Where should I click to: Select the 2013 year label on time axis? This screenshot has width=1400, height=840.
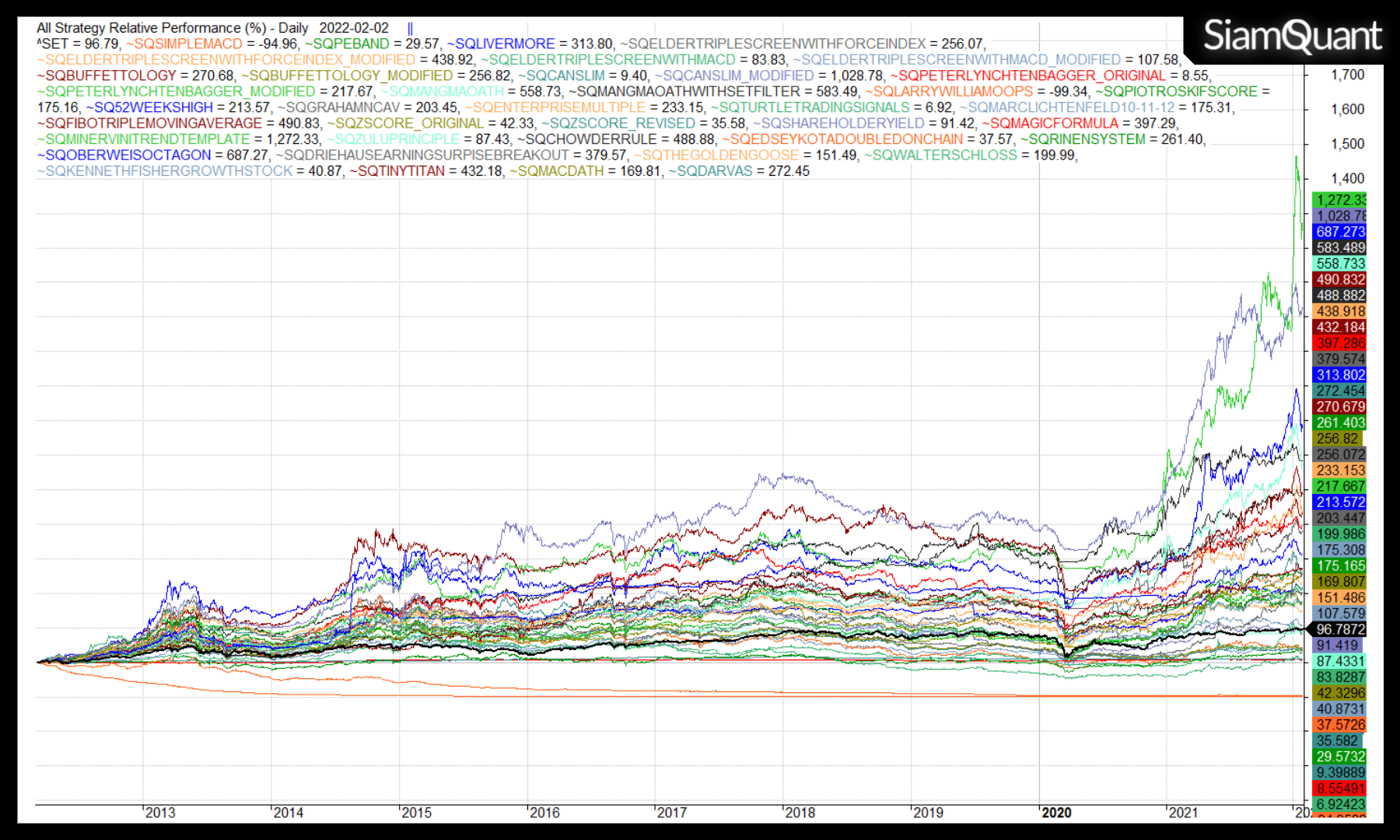(x=160, y=813)
